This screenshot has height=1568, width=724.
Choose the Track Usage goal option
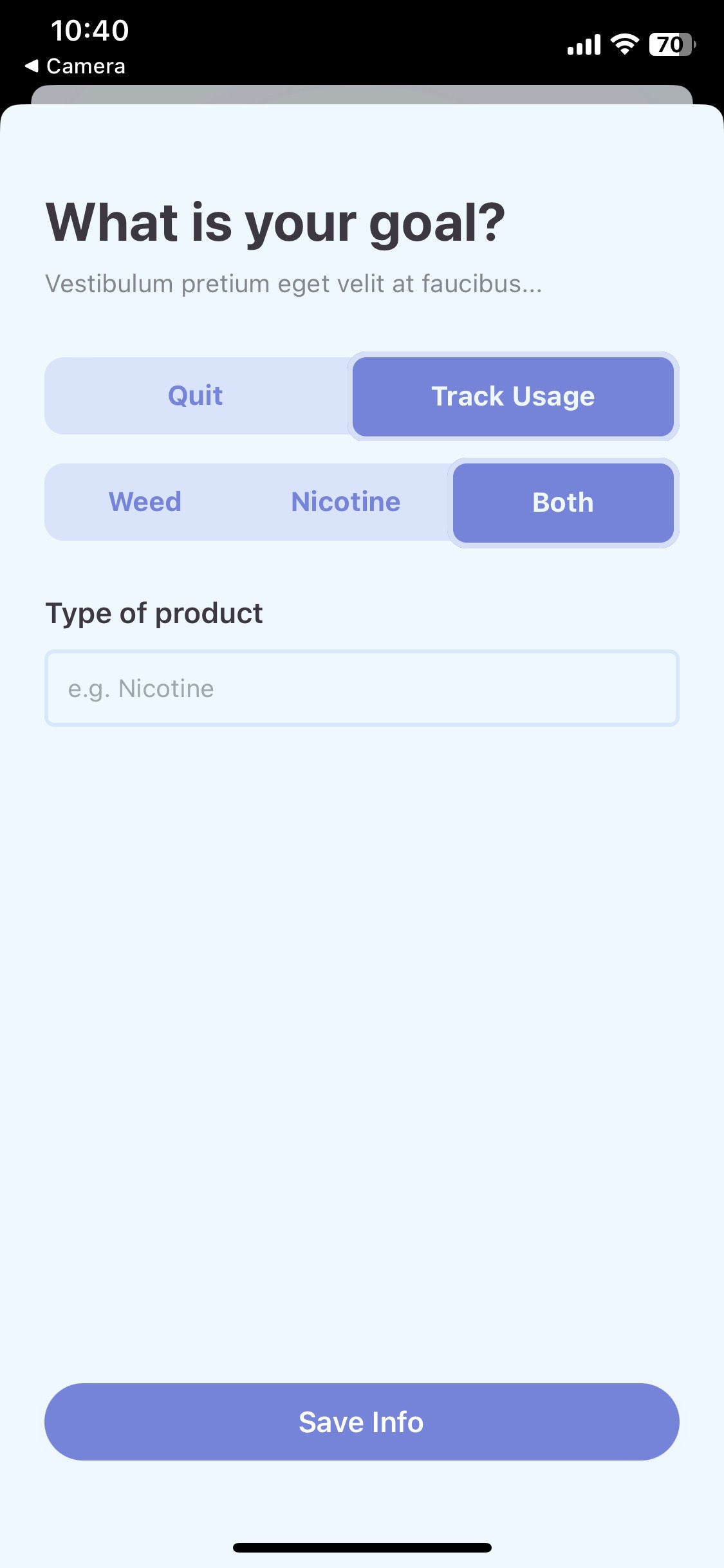pos(513,397)
